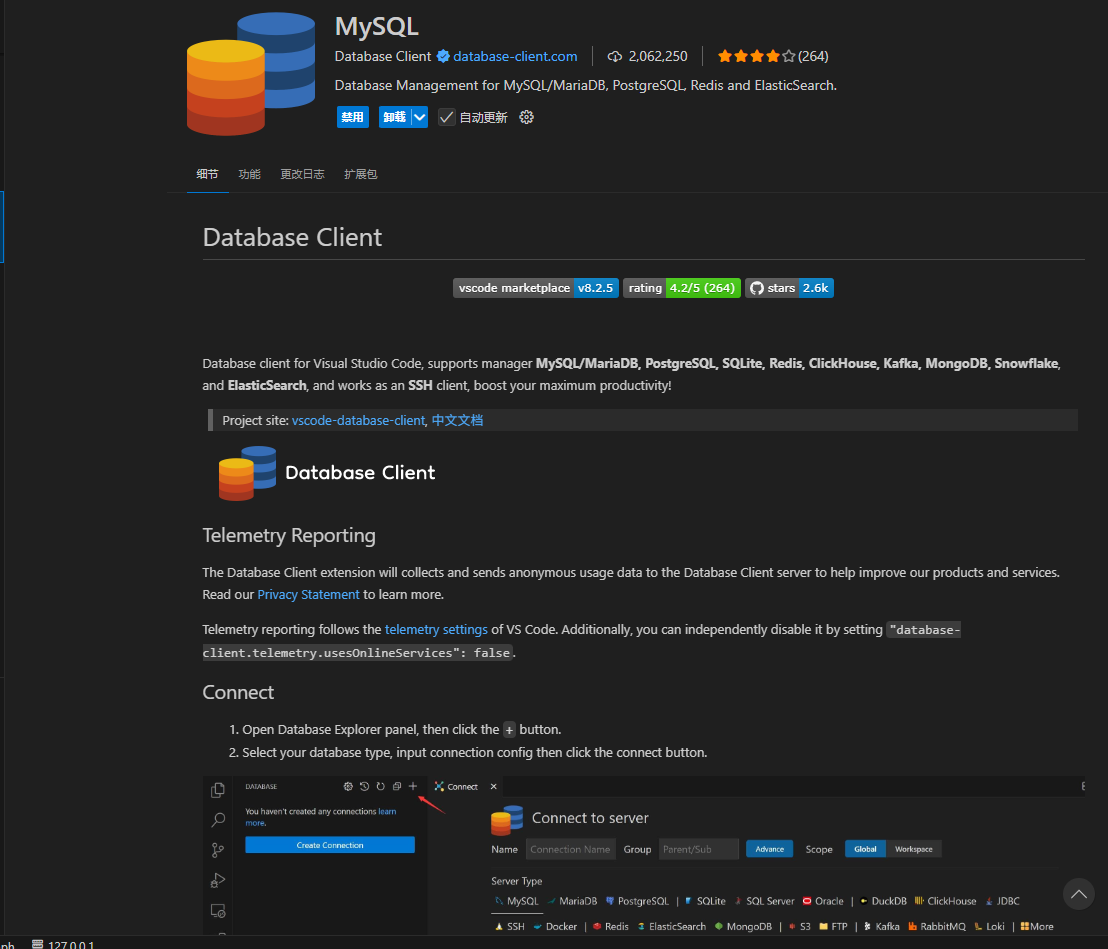Select MongoDB server type in screenshot
This screenshot has height=949, width=1108.
[743, 927]
